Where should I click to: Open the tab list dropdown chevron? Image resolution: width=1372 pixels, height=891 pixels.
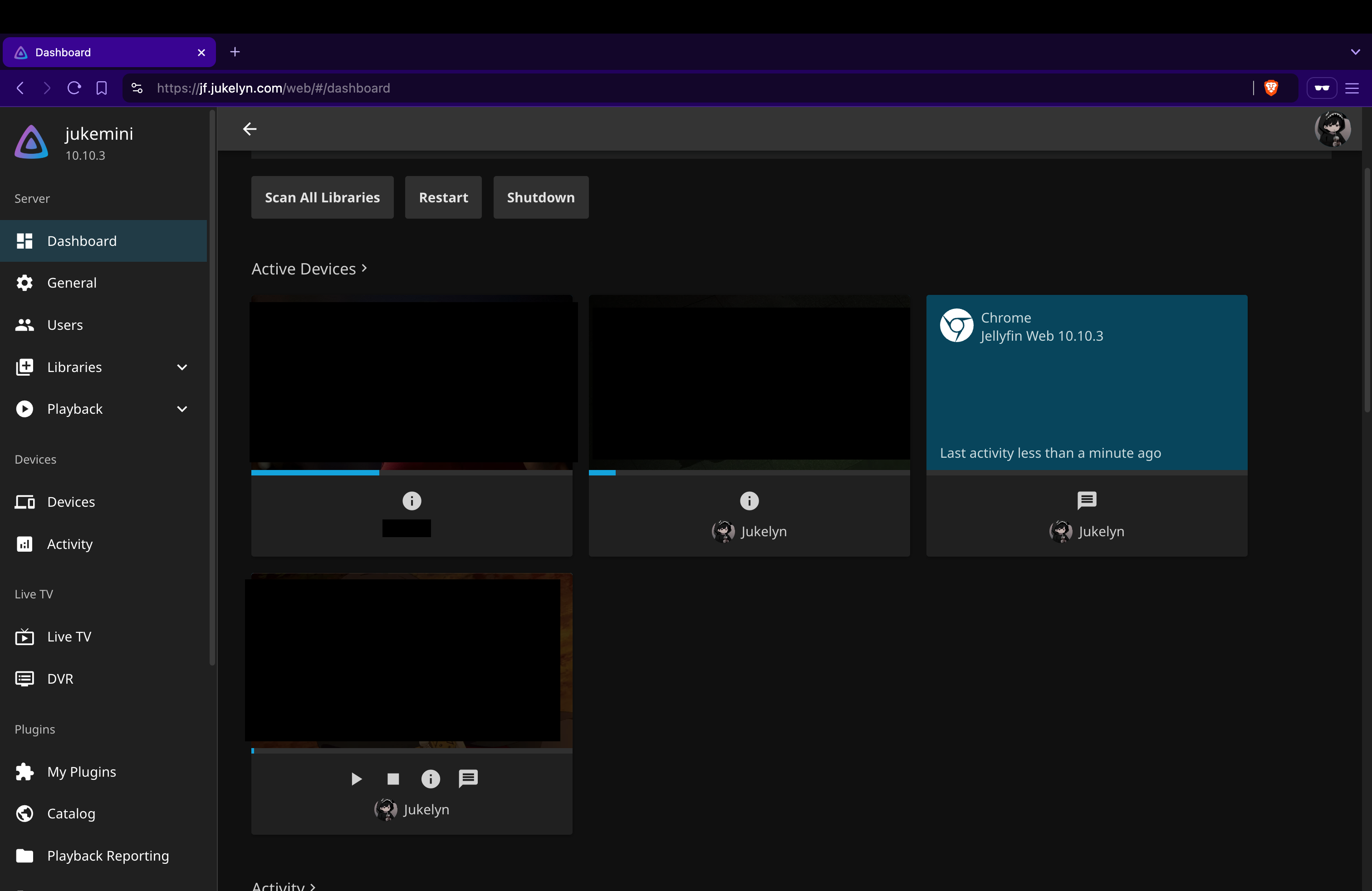click(1355, 52)
